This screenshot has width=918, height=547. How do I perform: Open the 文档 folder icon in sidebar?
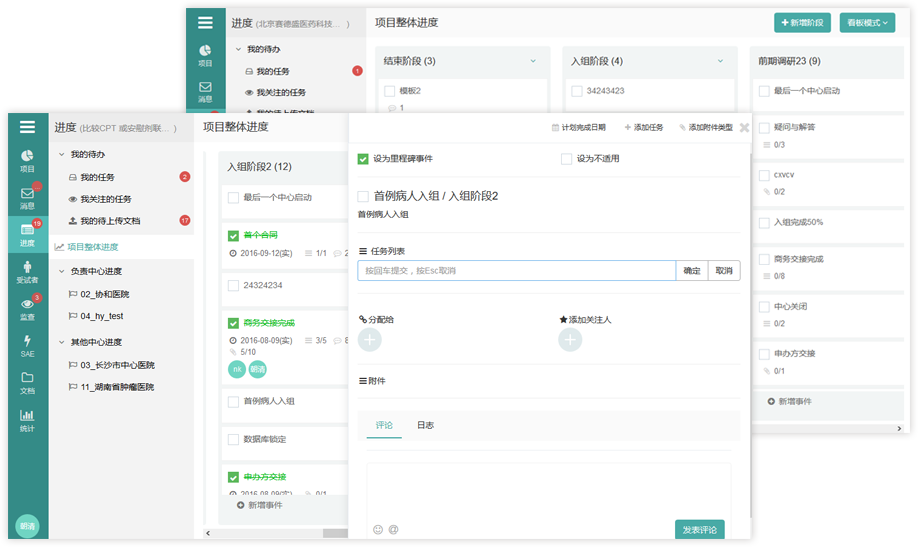[x=27, y=382]
